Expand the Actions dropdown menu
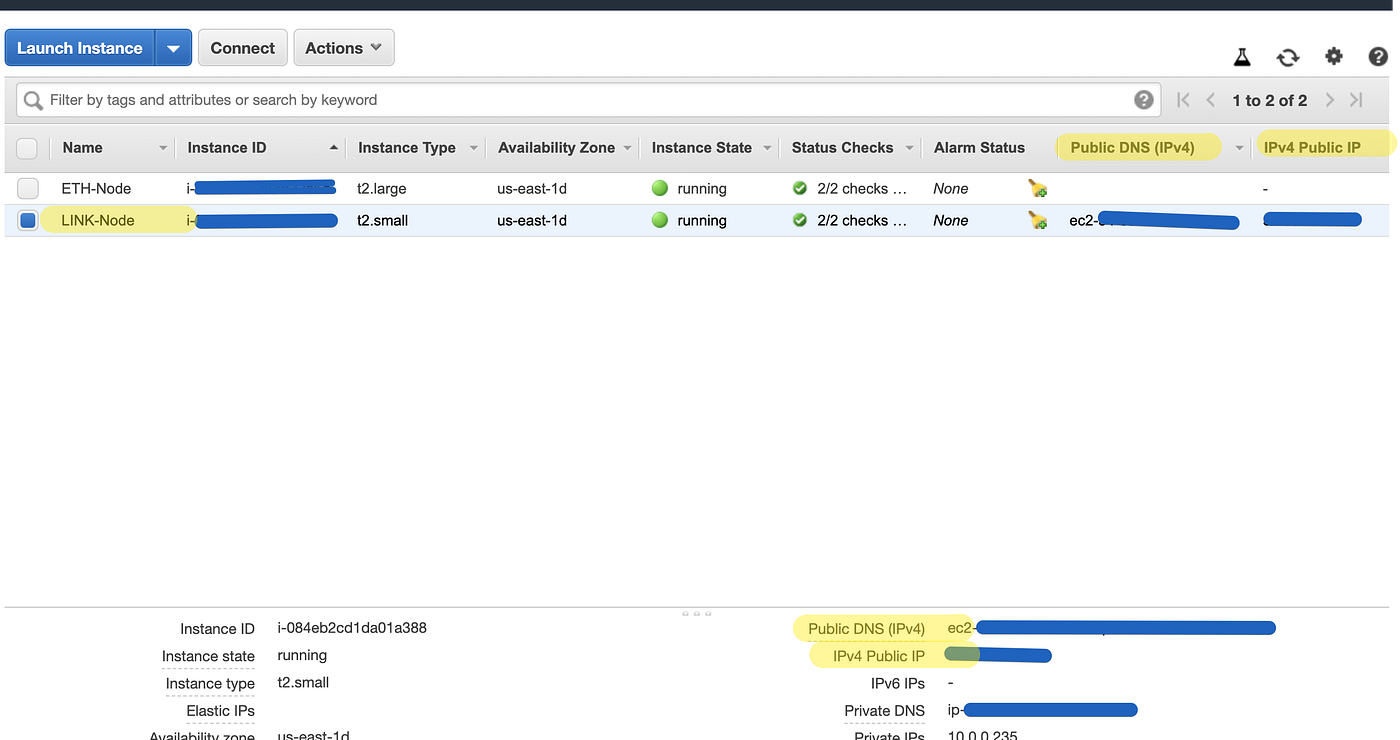Image resolution: width=1400 pixels, height=740 pixels. (344, 48)
